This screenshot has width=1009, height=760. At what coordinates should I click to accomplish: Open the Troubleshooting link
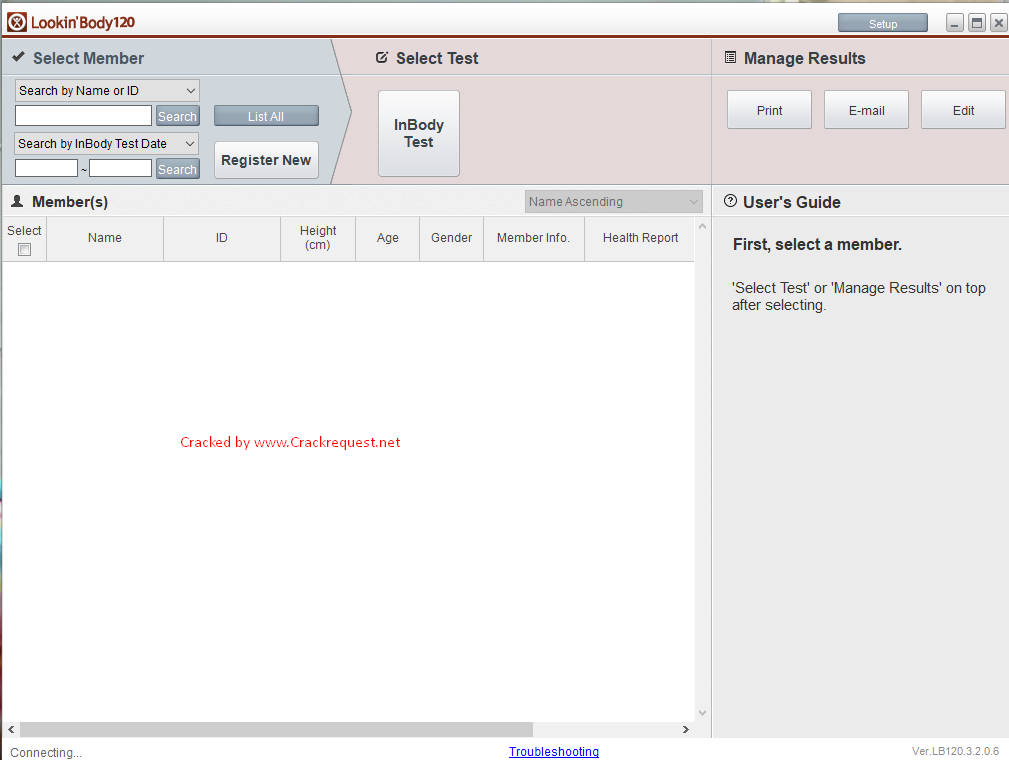553,752
